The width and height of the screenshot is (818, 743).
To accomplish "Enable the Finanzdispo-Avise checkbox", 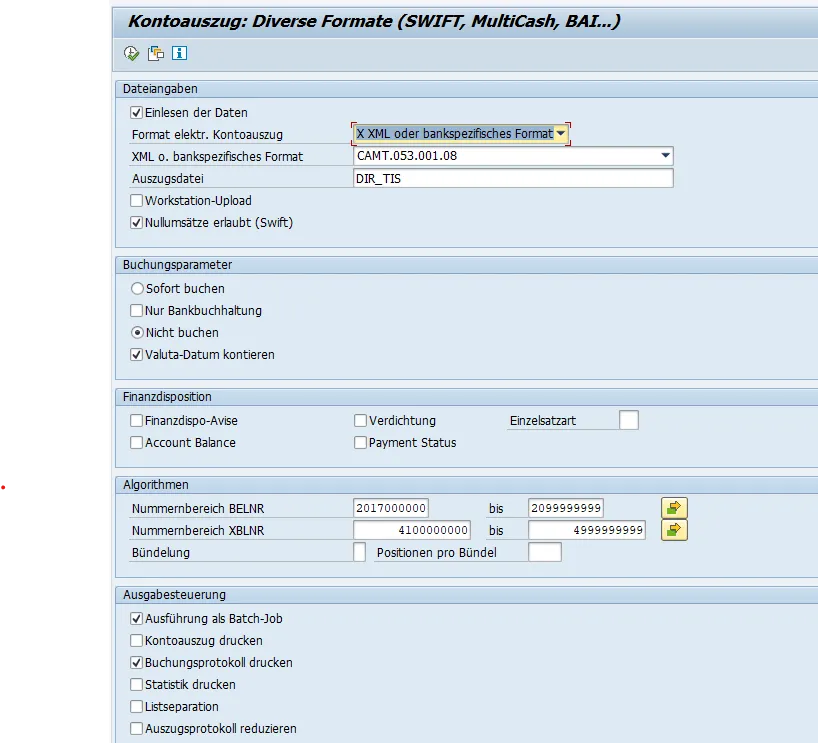I will click(x=137, y=421).
